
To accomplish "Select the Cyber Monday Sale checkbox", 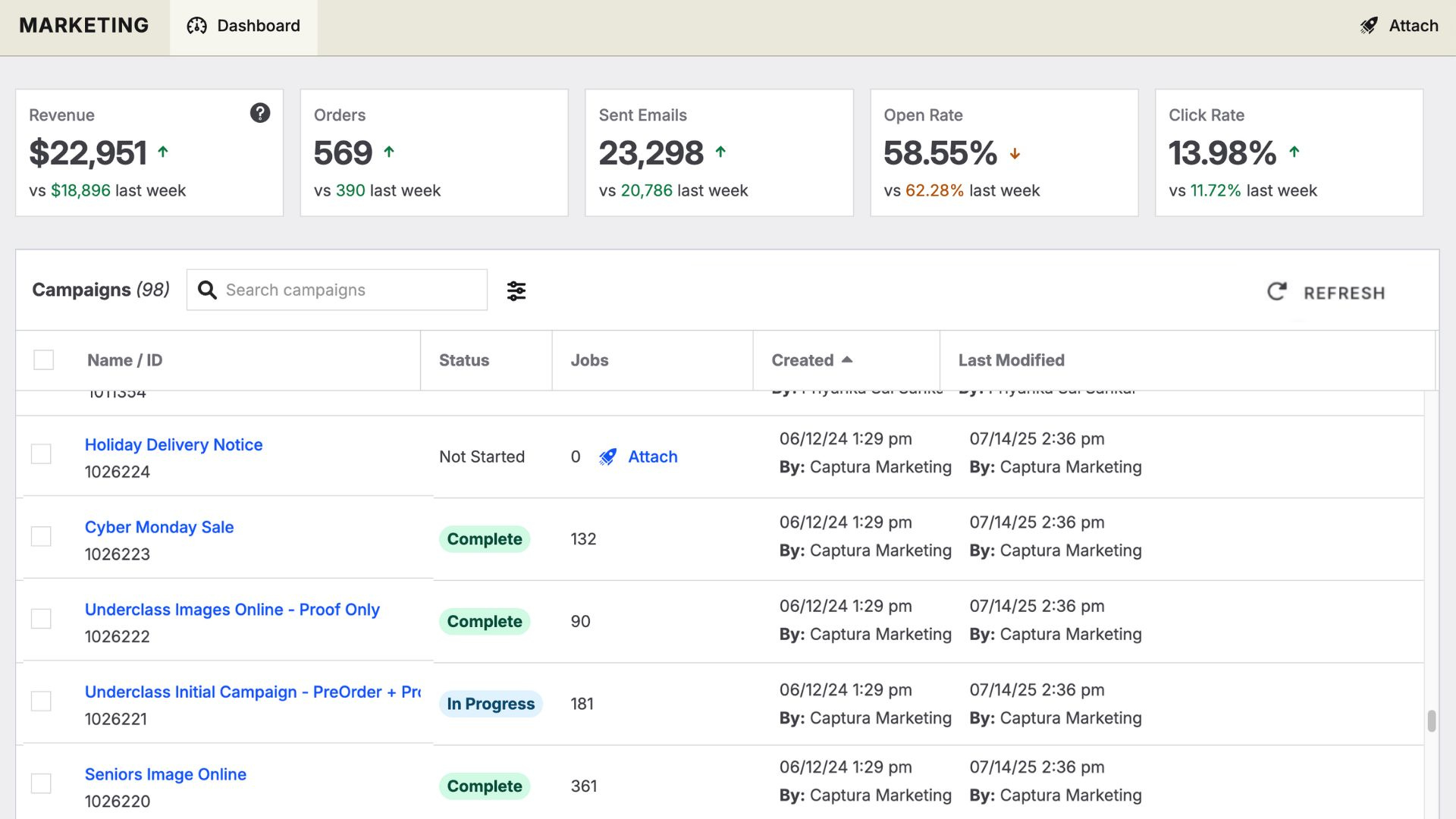I will (x=41, y=537).
